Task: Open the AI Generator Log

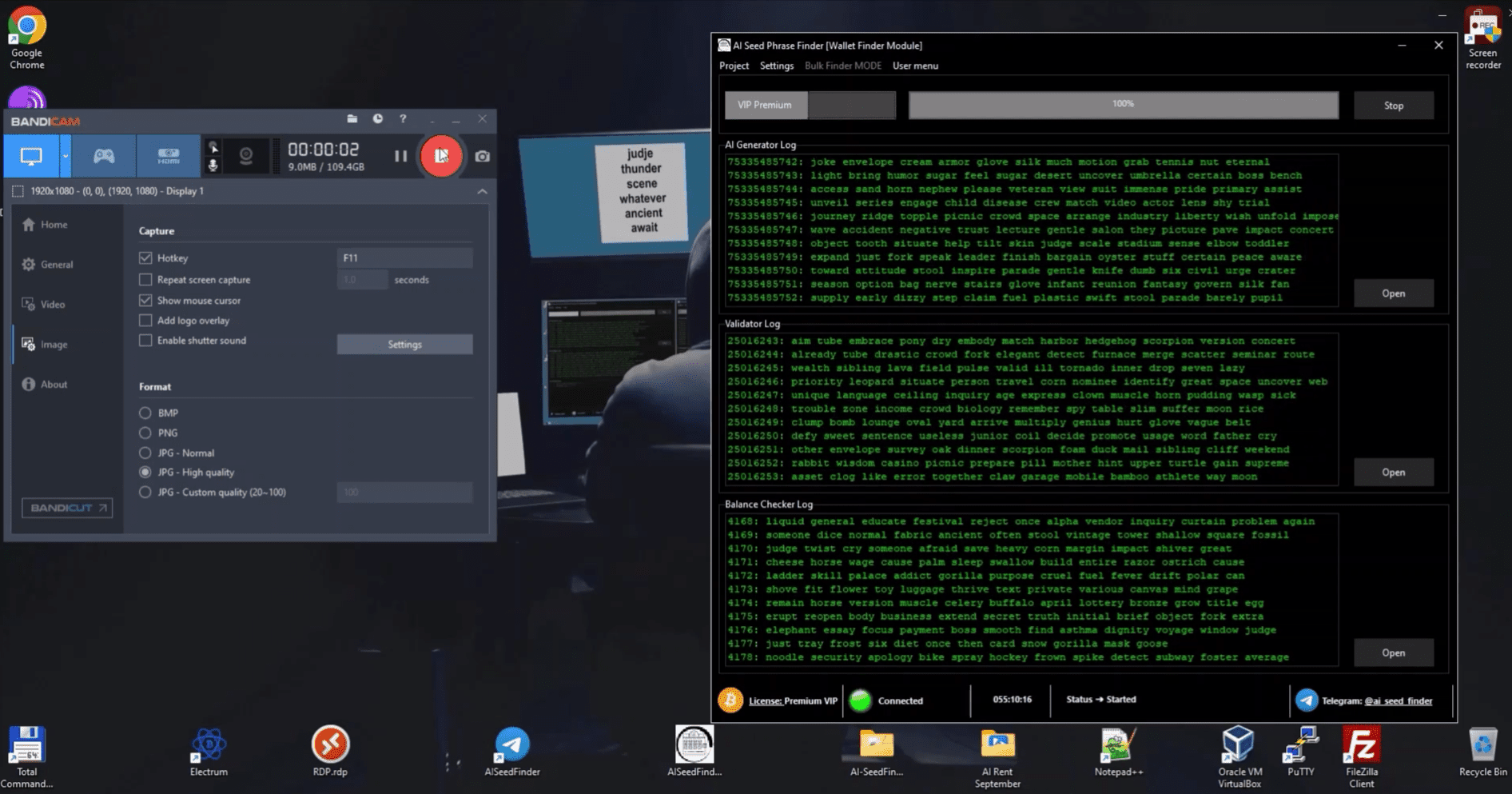Action: (1393, 293)
